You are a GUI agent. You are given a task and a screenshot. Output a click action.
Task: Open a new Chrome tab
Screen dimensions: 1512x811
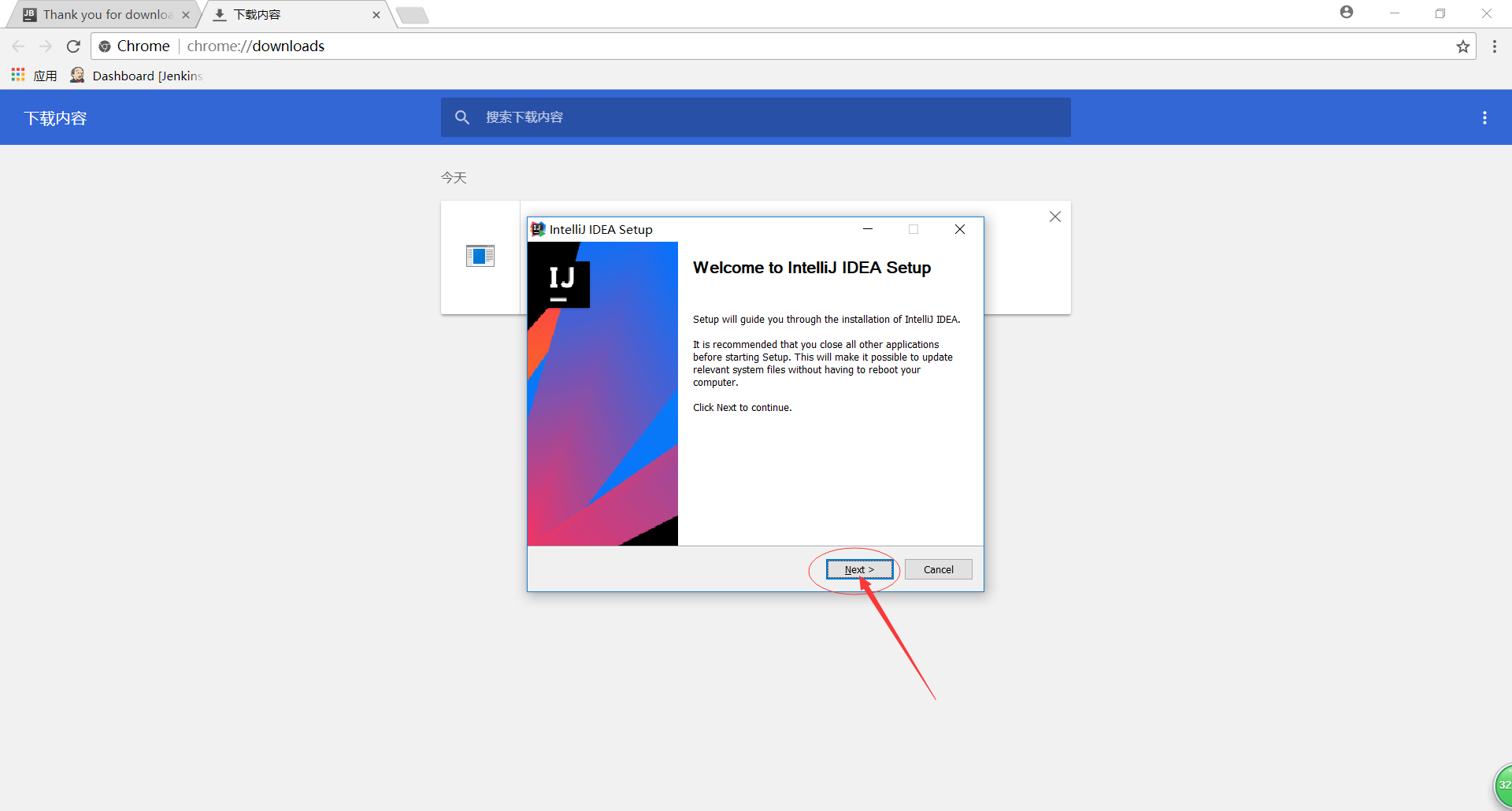coord(412,15)
